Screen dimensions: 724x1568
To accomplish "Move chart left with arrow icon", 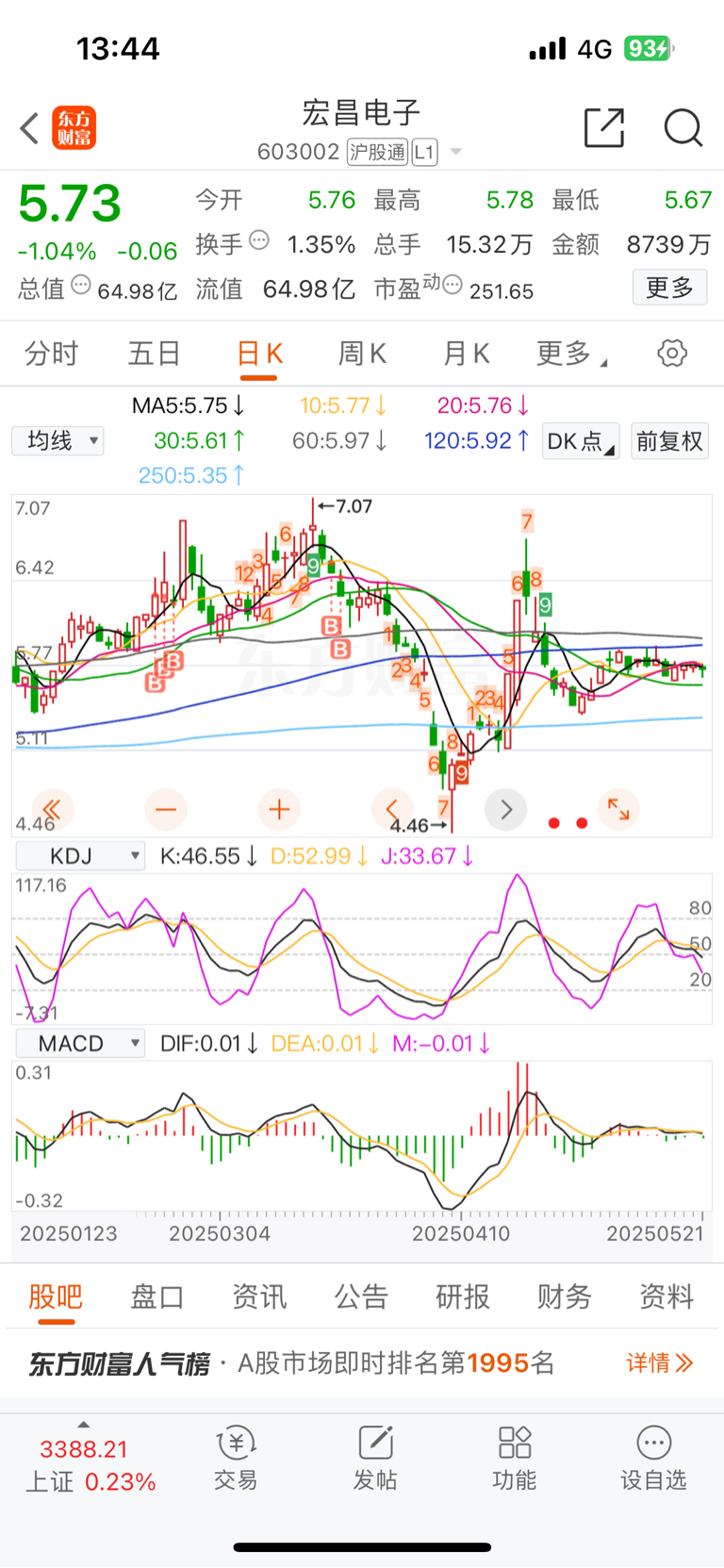I will [x=392, y=809].
